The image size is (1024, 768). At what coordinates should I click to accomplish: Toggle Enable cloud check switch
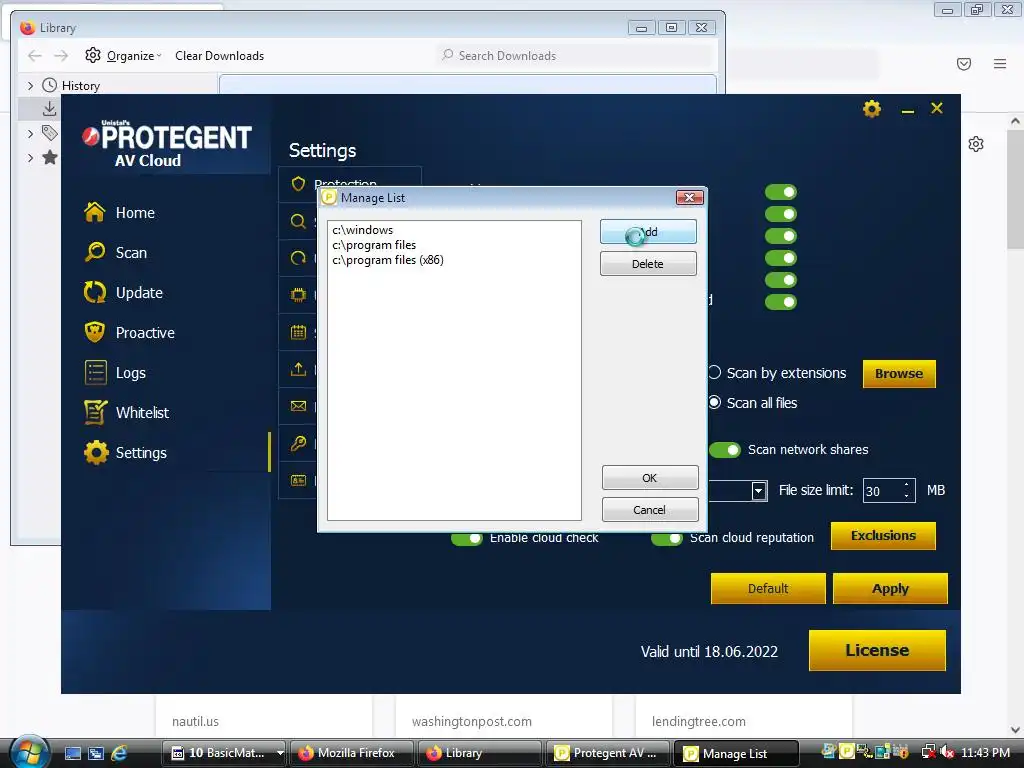pos(467,538)
